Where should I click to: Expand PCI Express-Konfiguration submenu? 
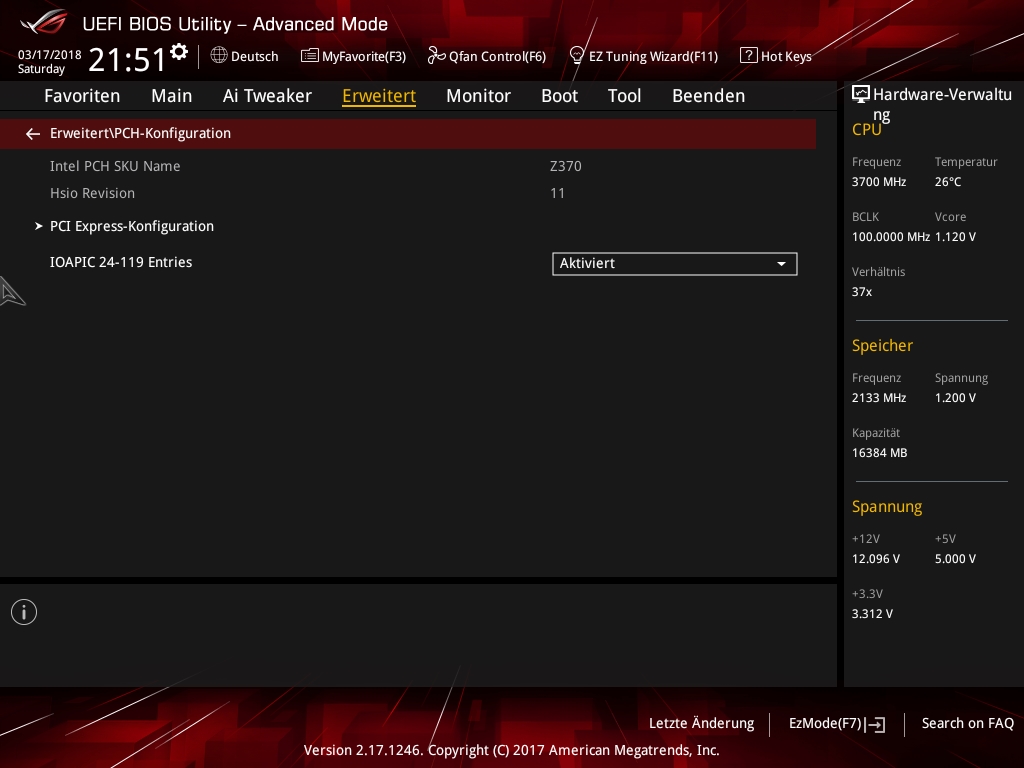point(132,227)
